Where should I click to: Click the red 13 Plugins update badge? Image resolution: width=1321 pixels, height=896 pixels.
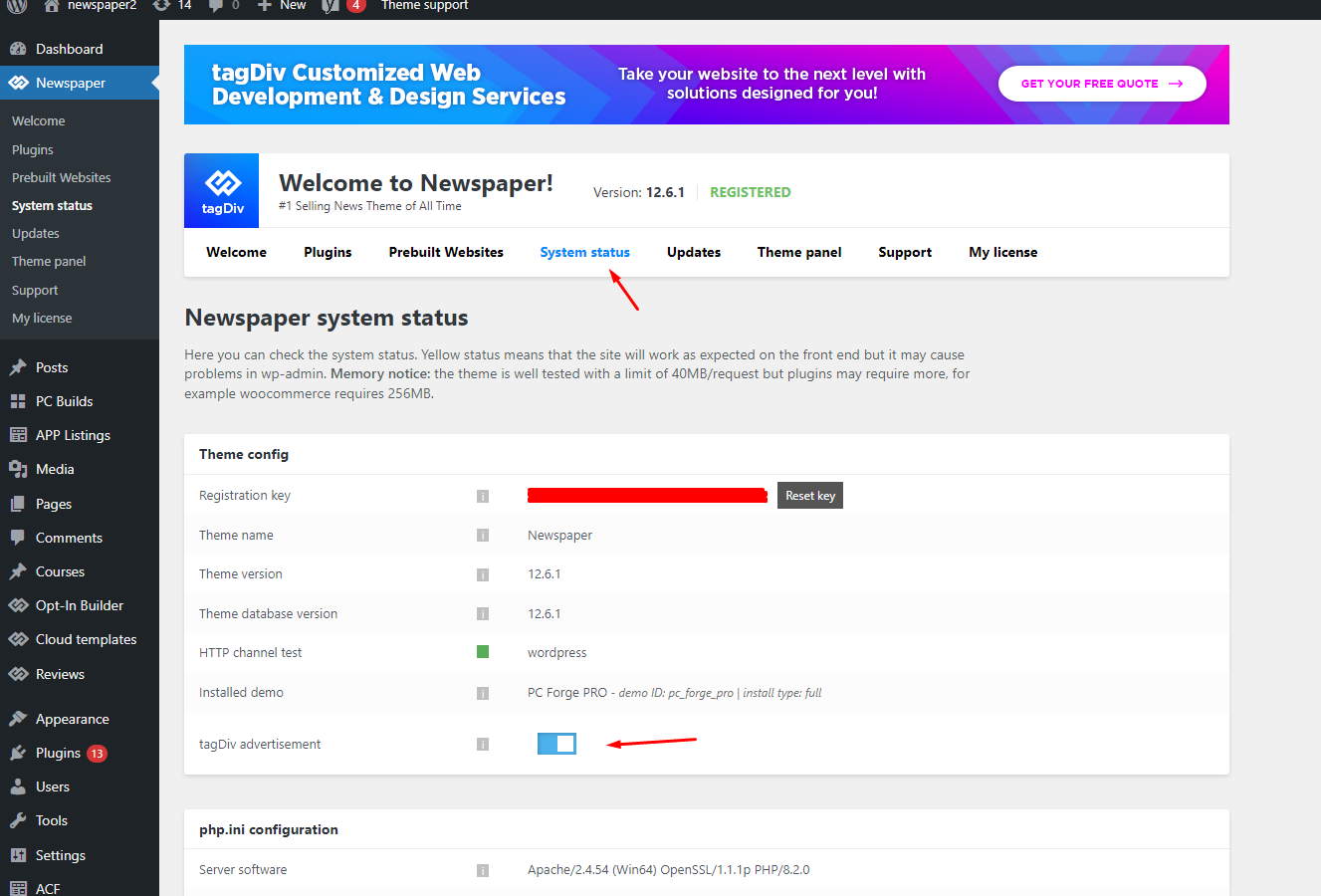click(x=97, y=754)
